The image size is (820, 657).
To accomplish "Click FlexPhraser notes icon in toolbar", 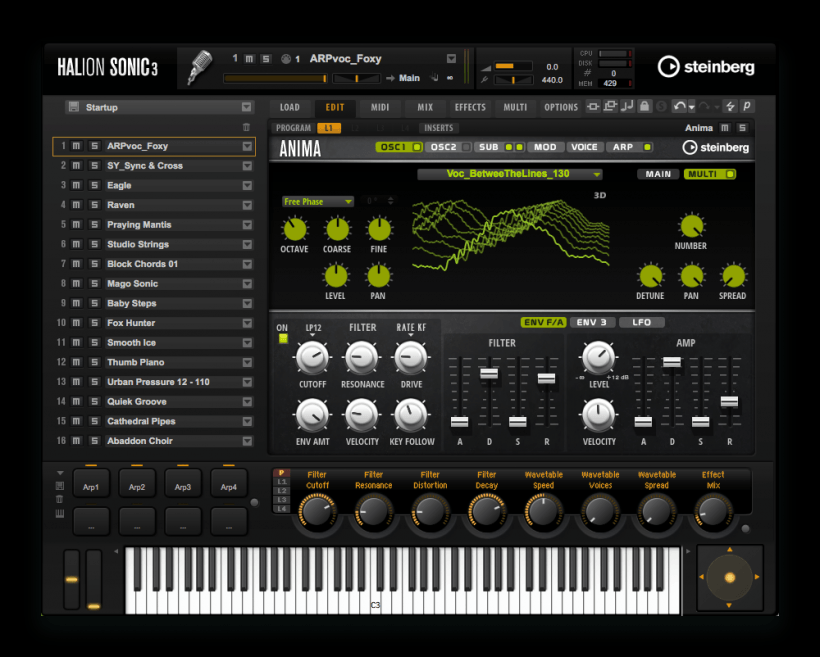I will (x=627, y=107).
